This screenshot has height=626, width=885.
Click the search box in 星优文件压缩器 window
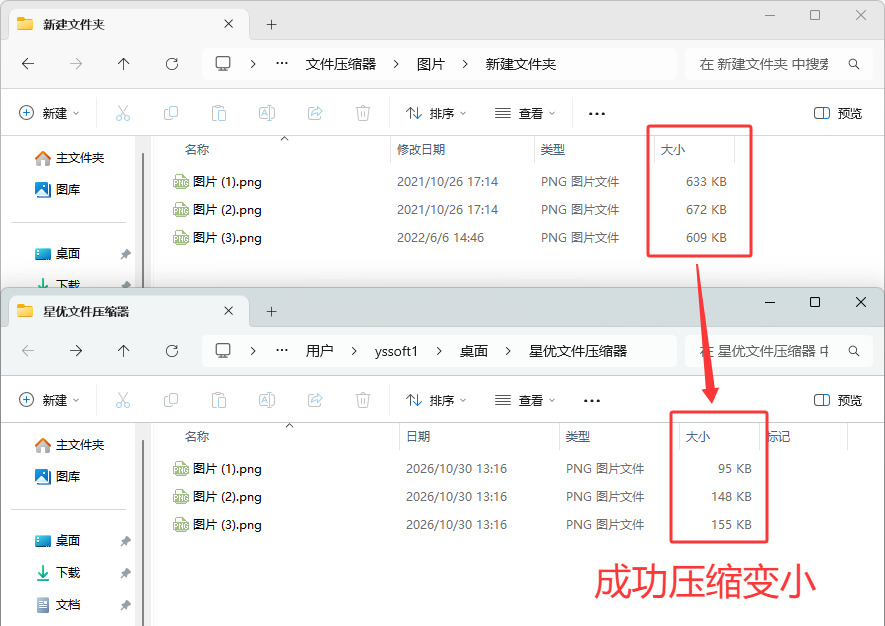tap(779, 351)
